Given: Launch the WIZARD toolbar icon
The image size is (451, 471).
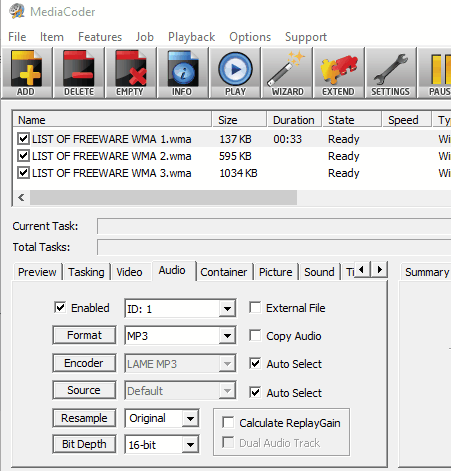Looking at the screenshot, I should (x=287, y=73).
